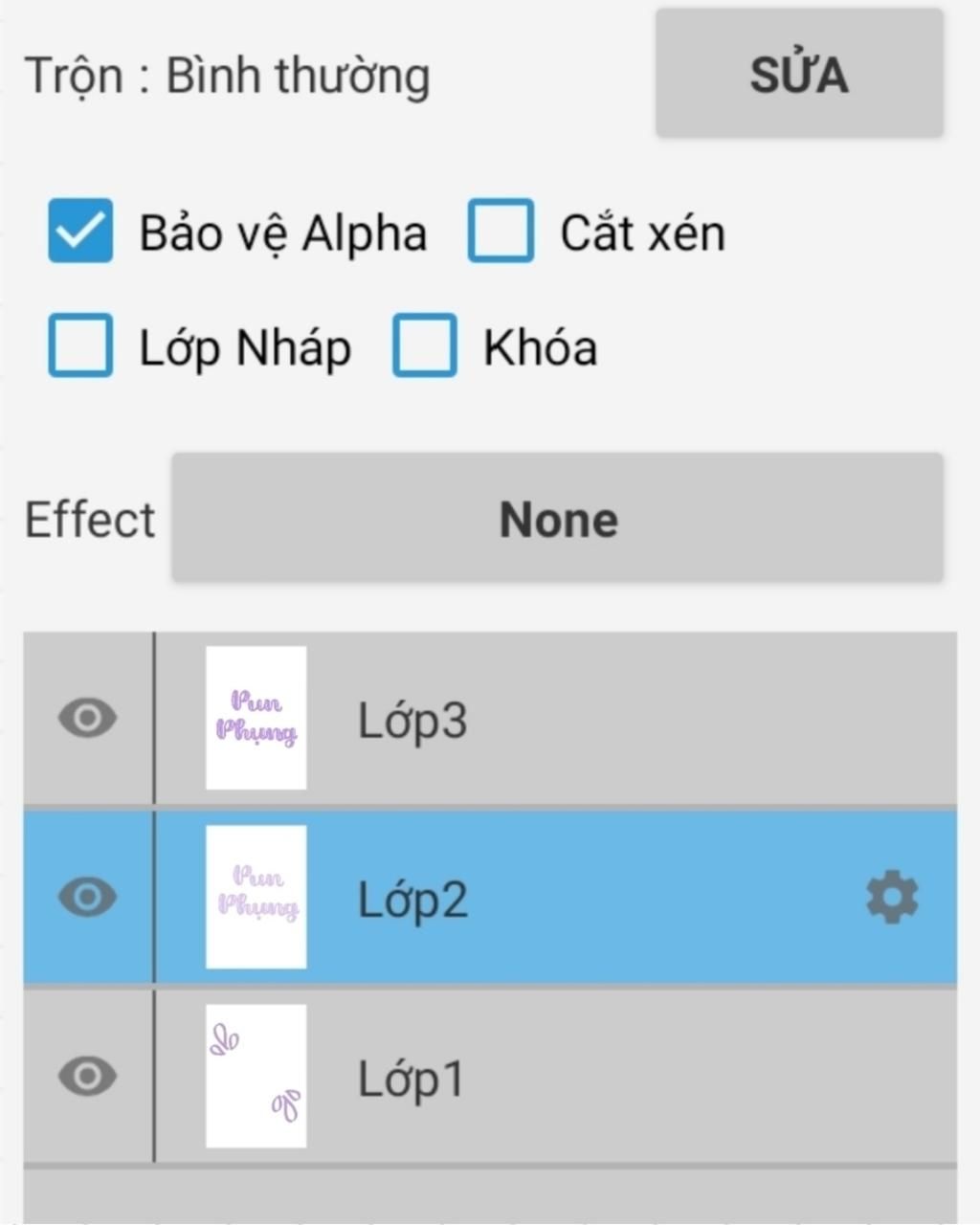
Task: Hide Lớp1 layer with eye icon
Action: tap(87, 1076)
